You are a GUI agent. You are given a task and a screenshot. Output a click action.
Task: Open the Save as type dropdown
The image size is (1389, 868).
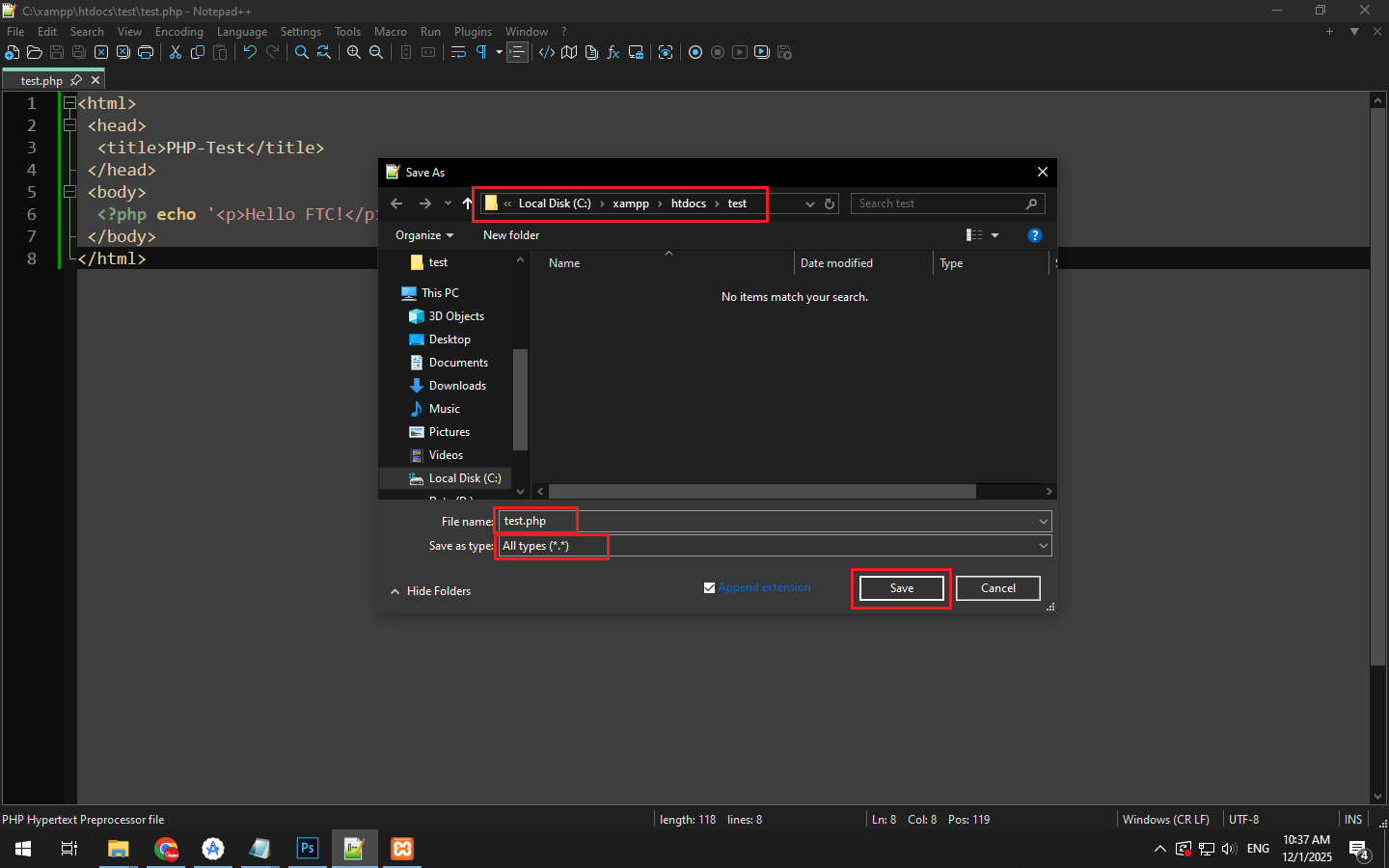(1043, 546)
